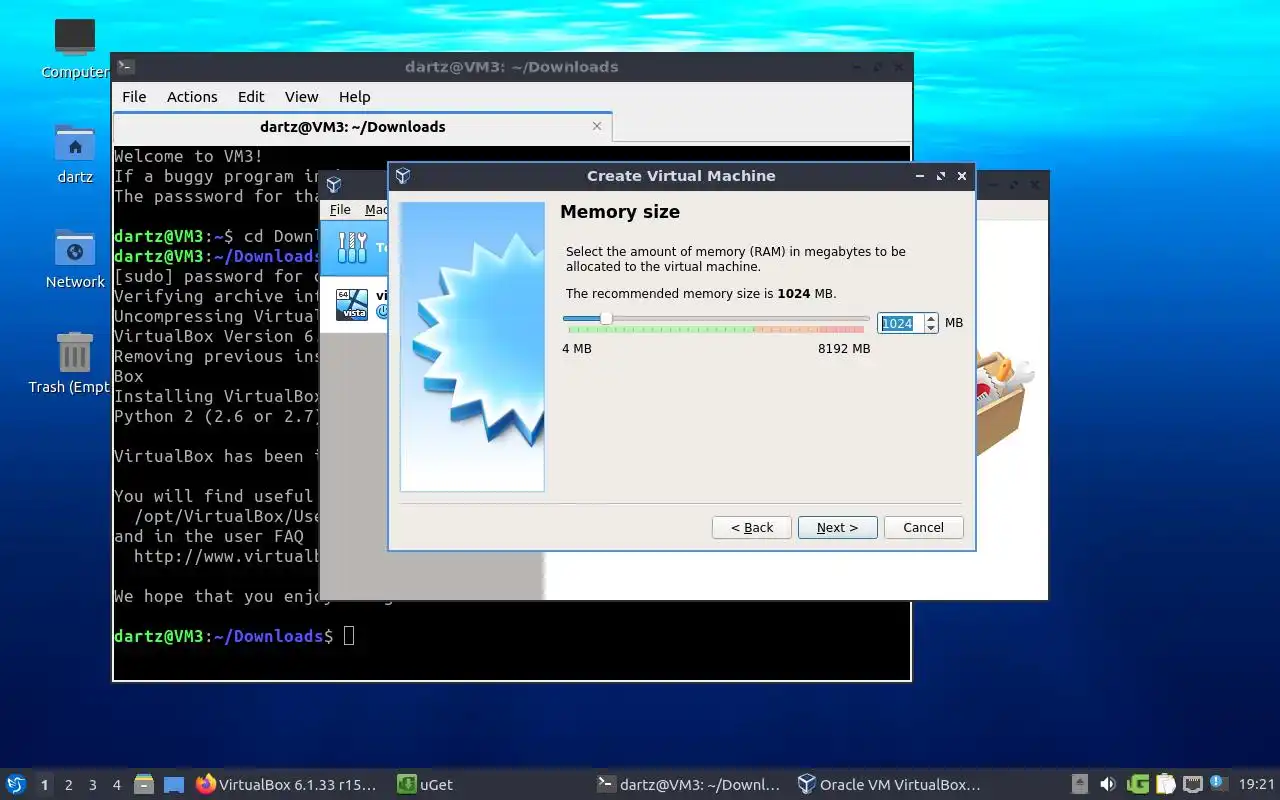Open File menu in VirtualBox Manager window
The height and width of the screenshot is (800, 1280).
(340, 210)
